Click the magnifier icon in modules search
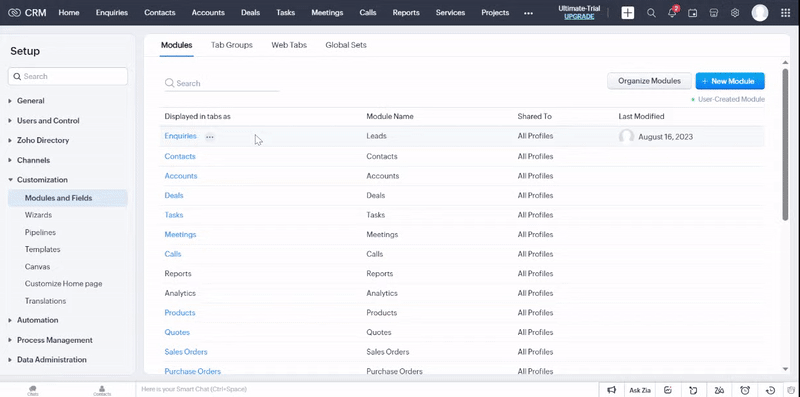The height and width of the screenshot is (397, 800). click(x=169, y=83)
